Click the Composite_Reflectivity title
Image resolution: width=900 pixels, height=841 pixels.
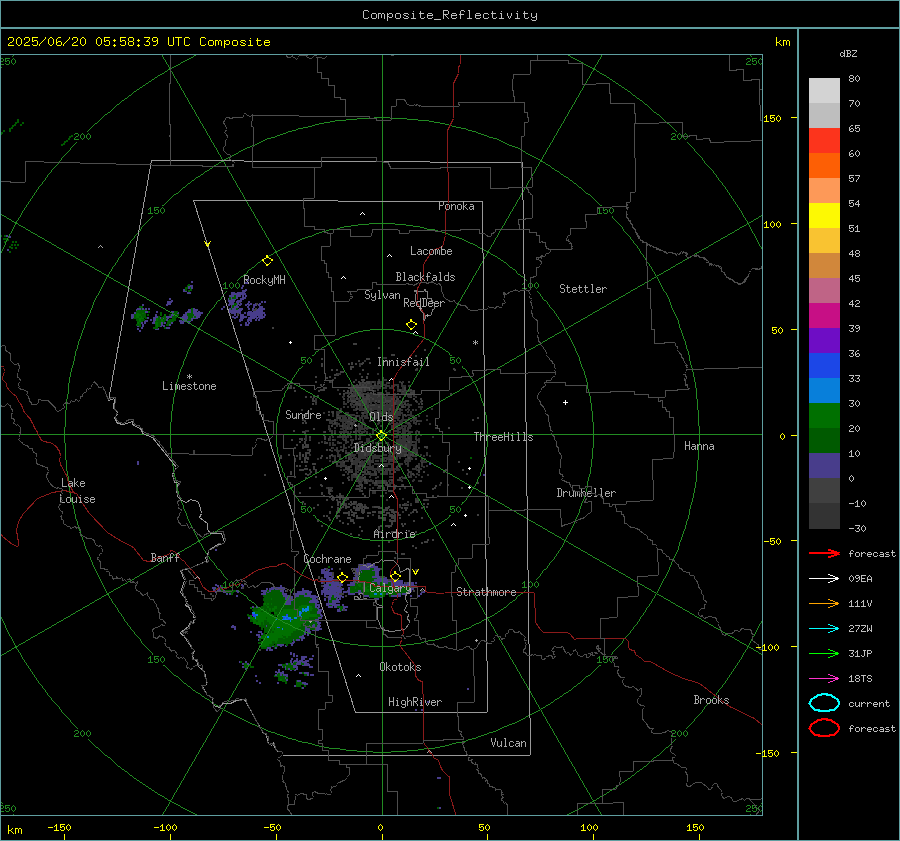click(449, 15)
